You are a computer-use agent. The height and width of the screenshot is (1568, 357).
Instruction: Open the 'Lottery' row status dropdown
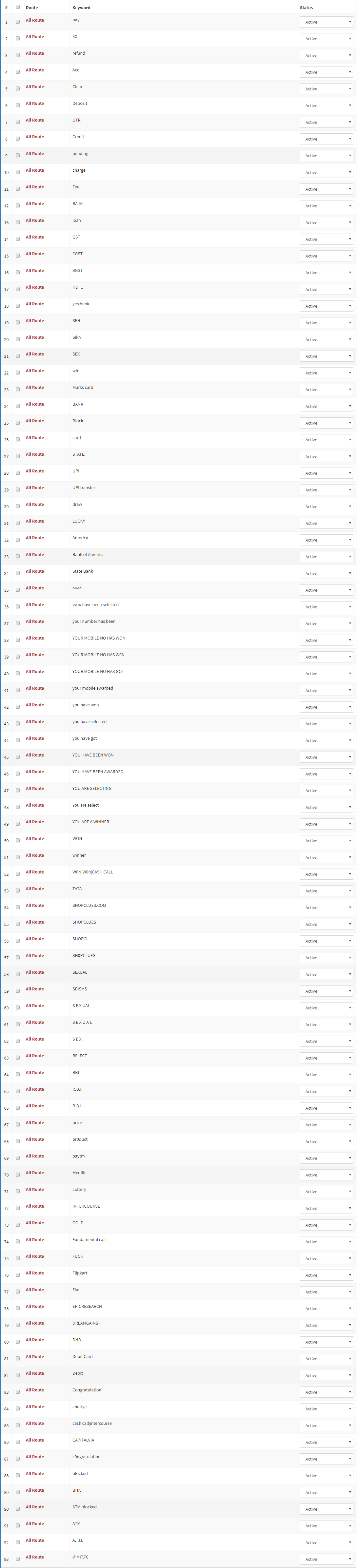[x=327, y=1192]
